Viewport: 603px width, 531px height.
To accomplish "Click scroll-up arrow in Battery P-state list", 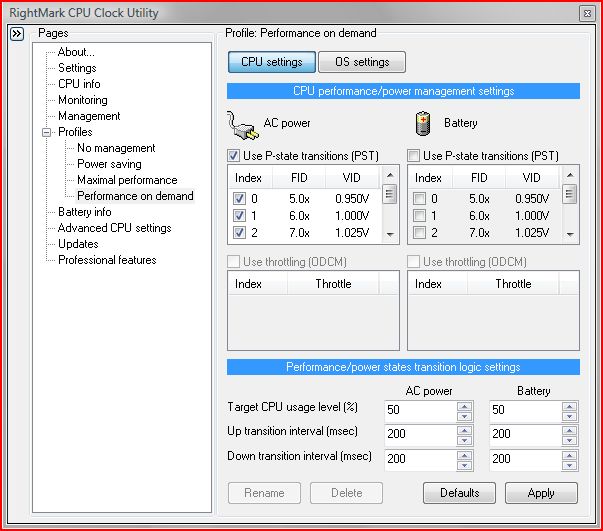I will tap(570, 175).
